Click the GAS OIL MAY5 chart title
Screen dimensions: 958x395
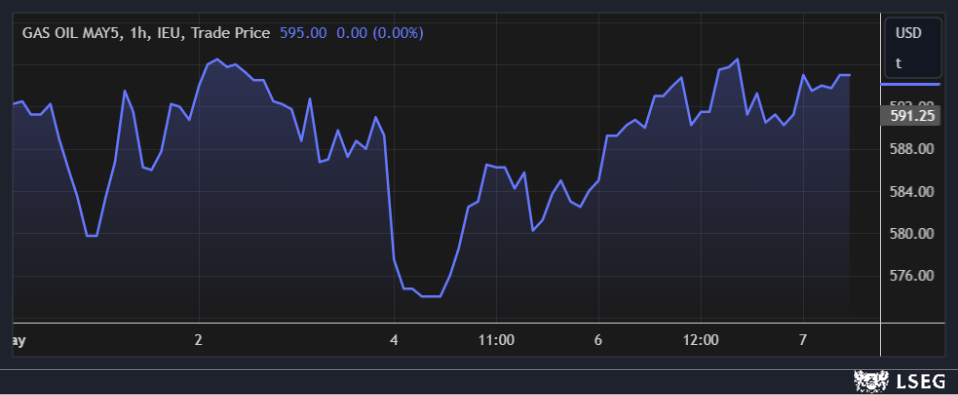(x=146, y=33)
